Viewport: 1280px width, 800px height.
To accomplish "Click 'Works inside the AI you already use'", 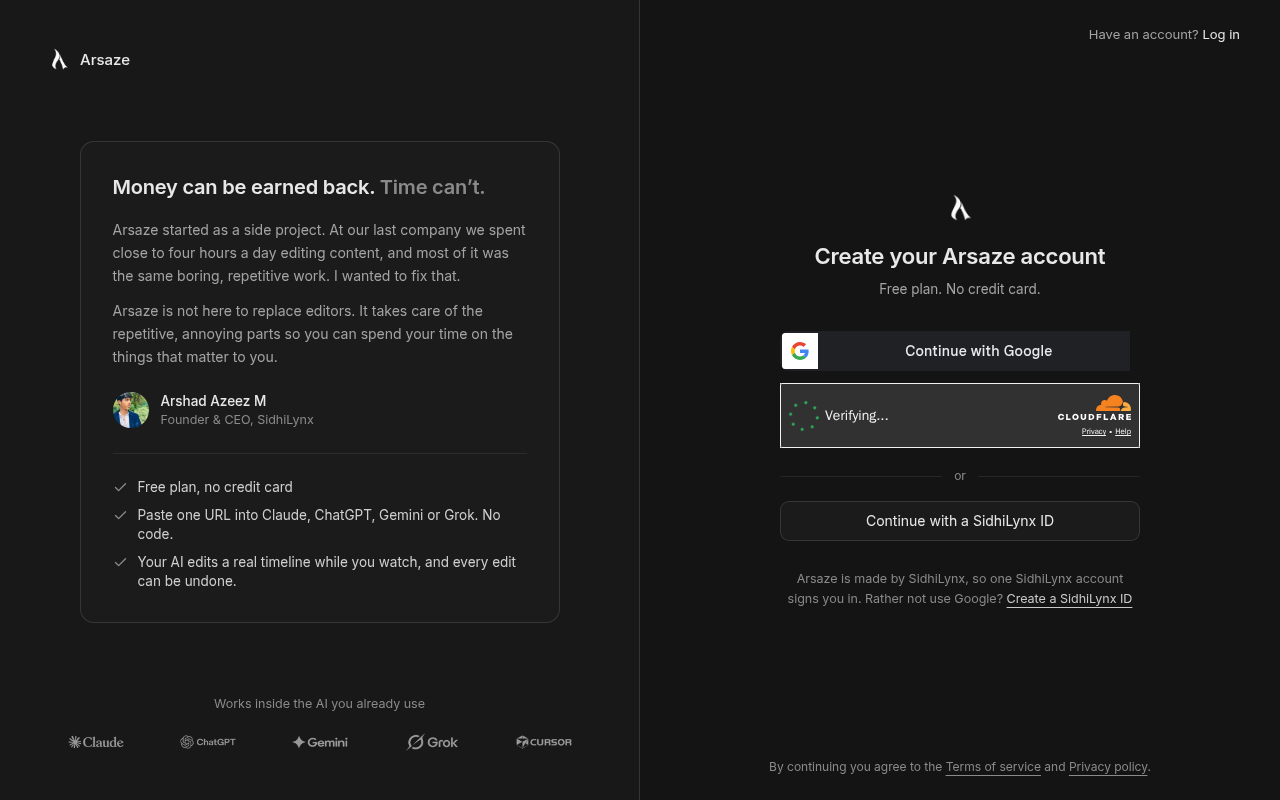I will pyautogui.click(x=320, y=704).
